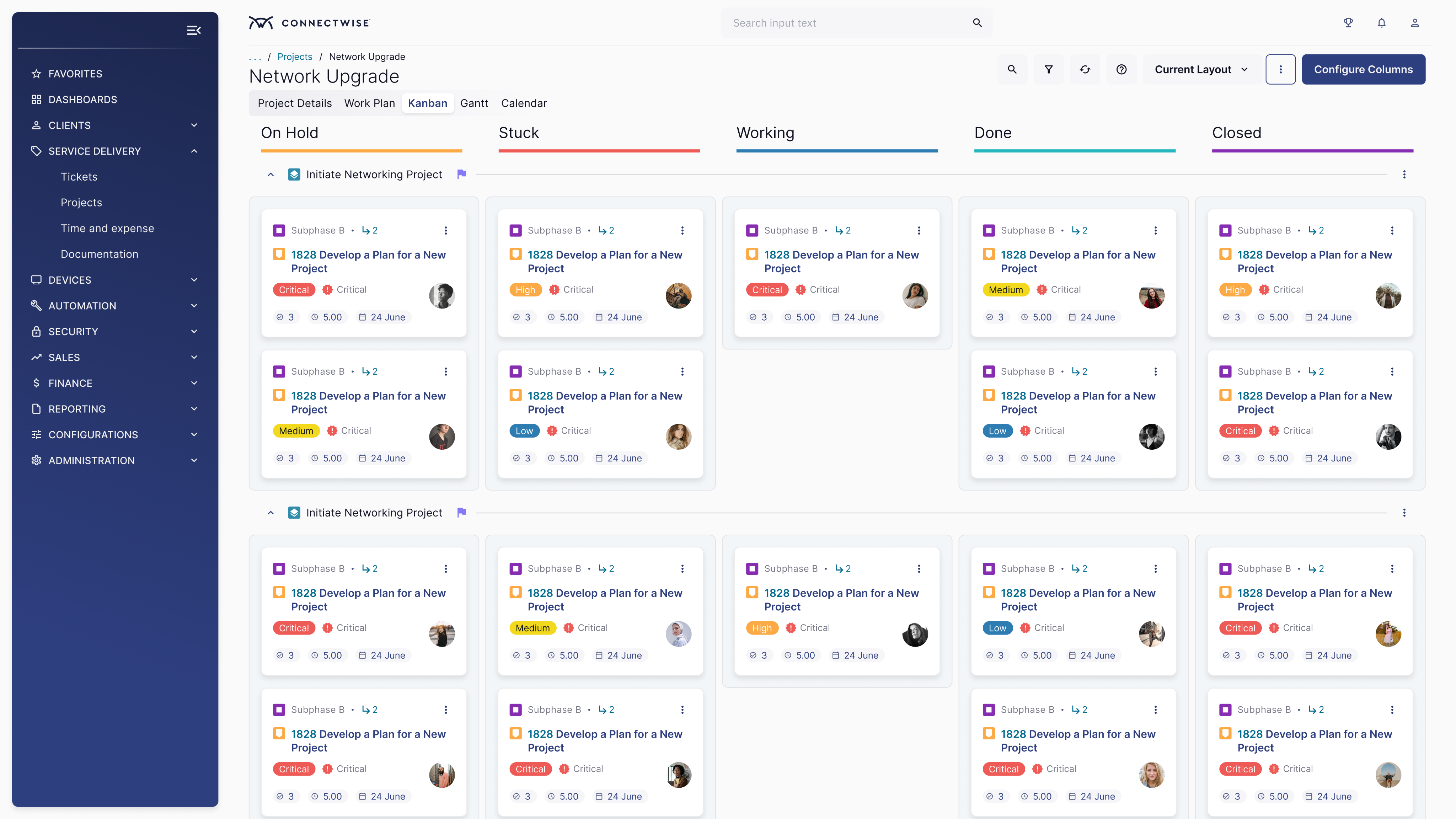The height and width of the screenshot is (819, 1456).
Task: Collapse the first Initiate Networking Project group
Action: pyautogui.click(x=271, y=175)
